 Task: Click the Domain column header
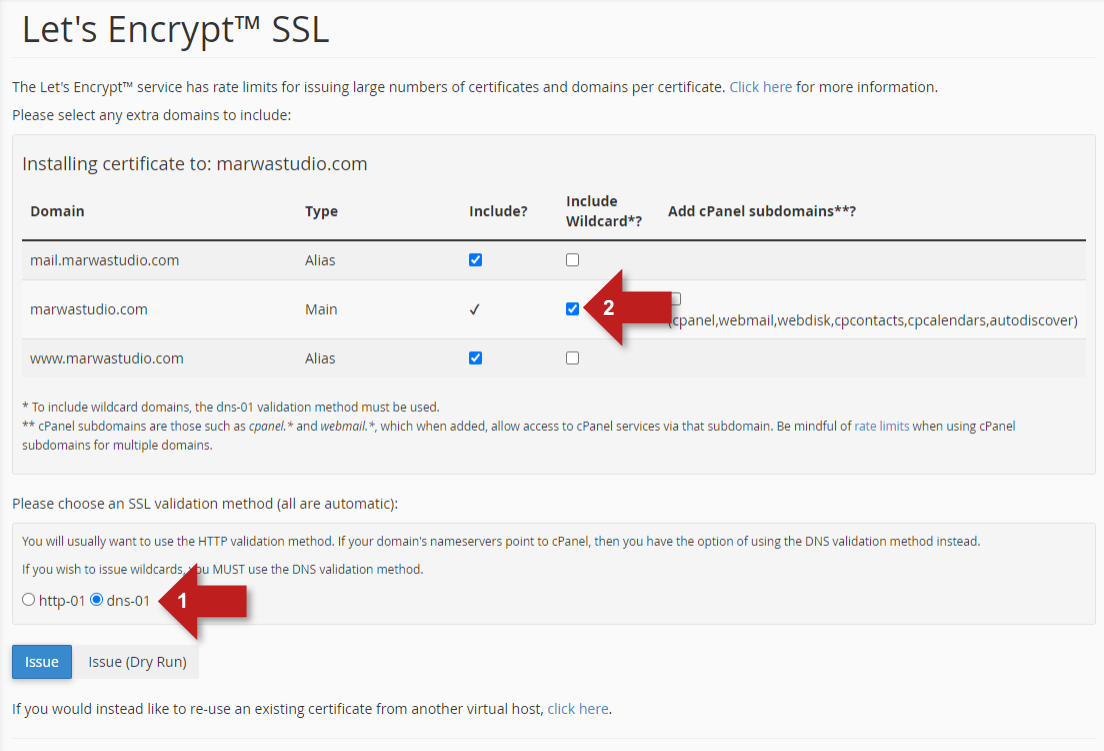57,211
